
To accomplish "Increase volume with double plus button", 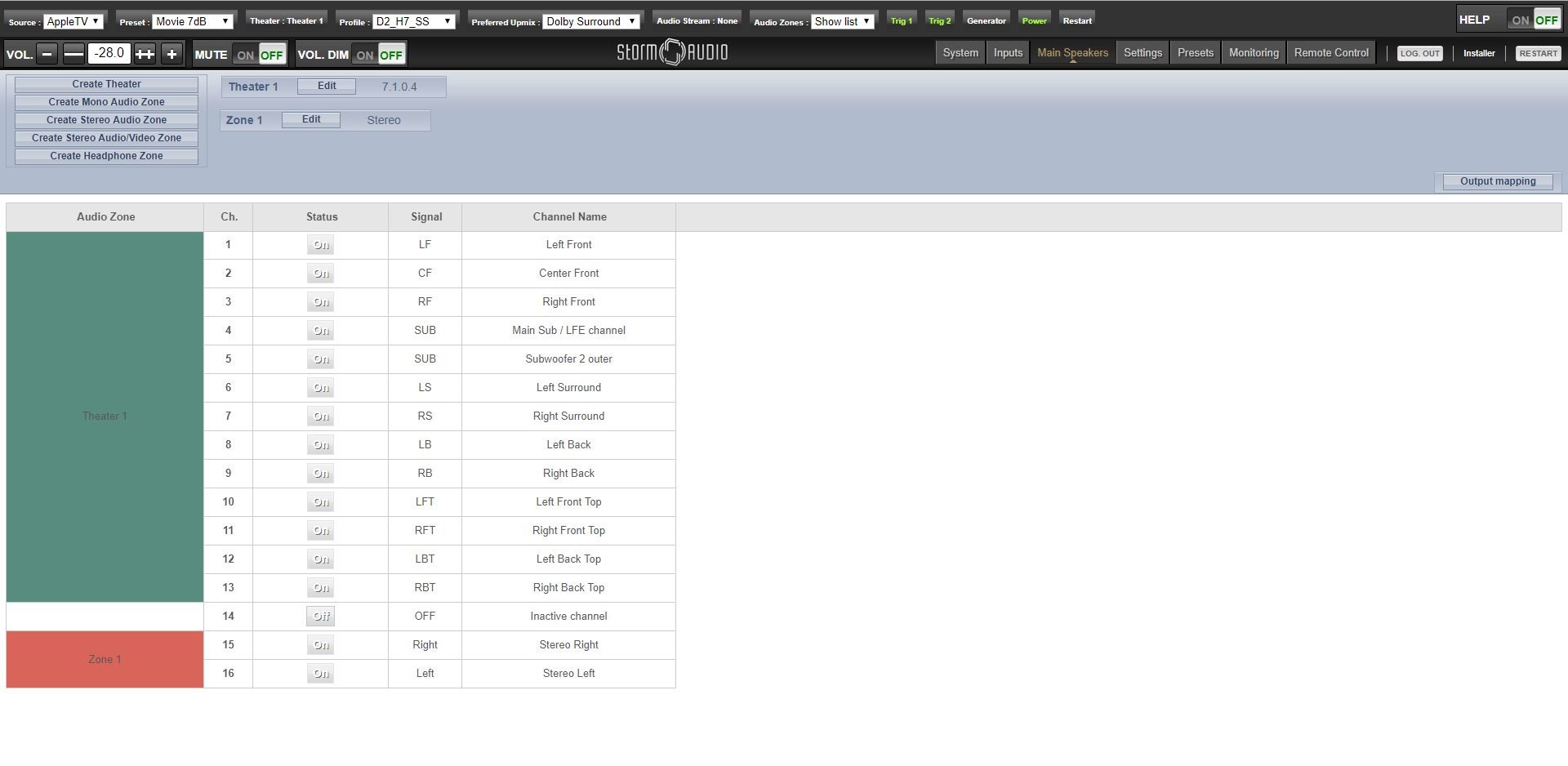I will pyautogui.click(x=145, y=54).
